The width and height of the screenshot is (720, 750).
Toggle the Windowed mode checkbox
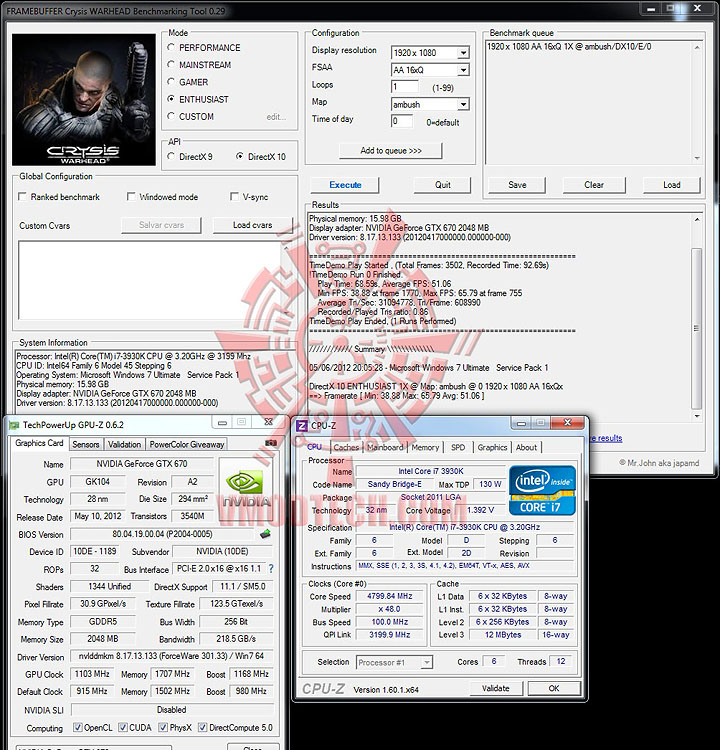pyautogui.click(x=131, y=197)
